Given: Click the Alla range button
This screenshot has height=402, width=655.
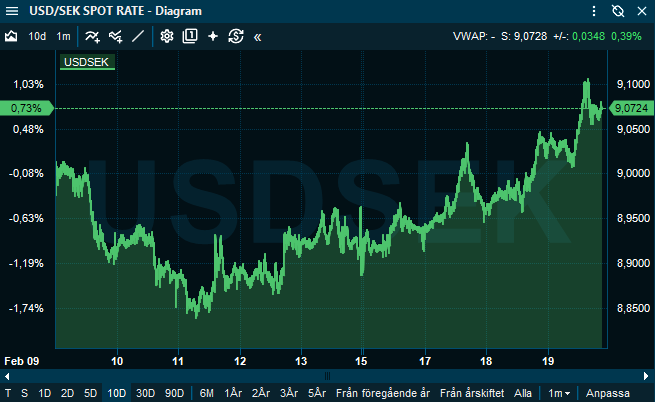Looking at the screenshot, I should 523,393.
